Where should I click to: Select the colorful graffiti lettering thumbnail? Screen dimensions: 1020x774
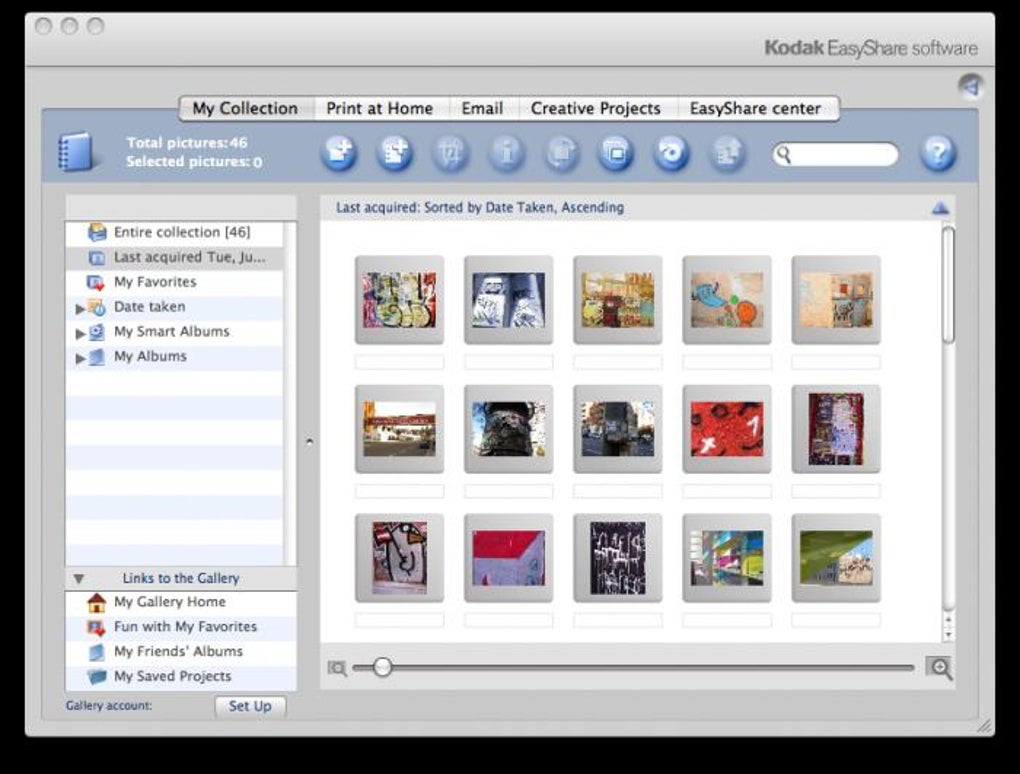click(399, 300)
